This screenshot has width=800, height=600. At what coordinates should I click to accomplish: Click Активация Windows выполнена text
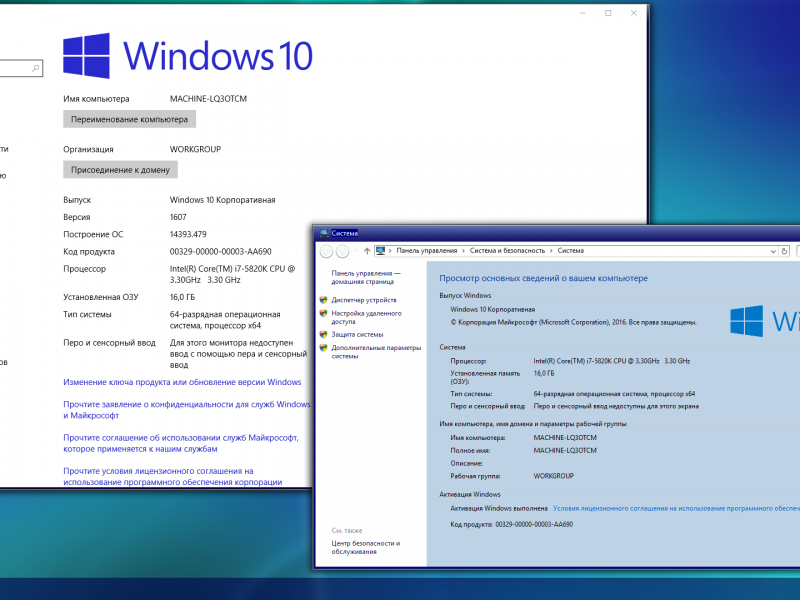point(499,508)
